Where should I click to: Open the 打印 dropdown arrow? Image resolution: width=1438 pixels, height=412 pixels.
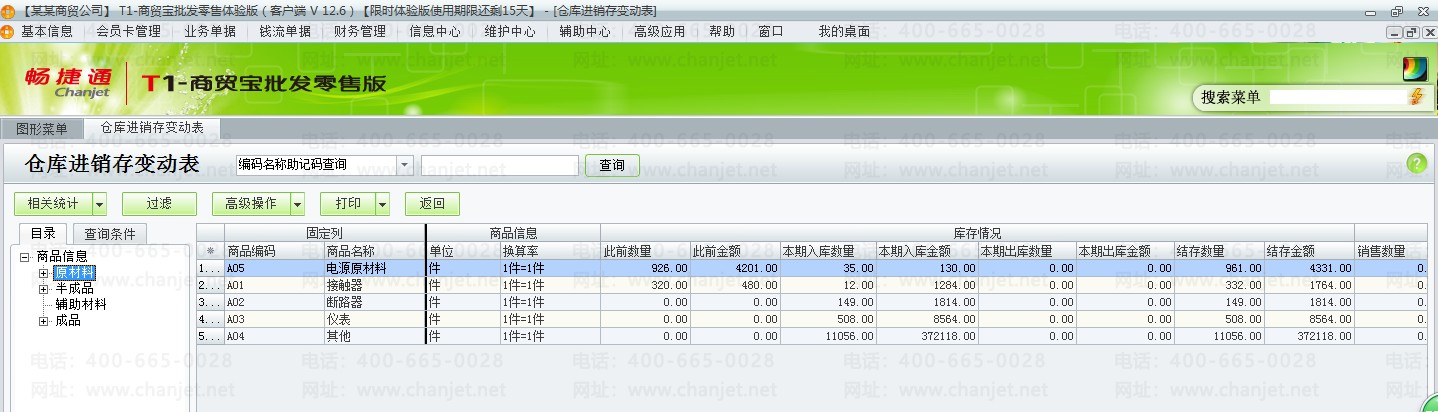pos(382,204)
